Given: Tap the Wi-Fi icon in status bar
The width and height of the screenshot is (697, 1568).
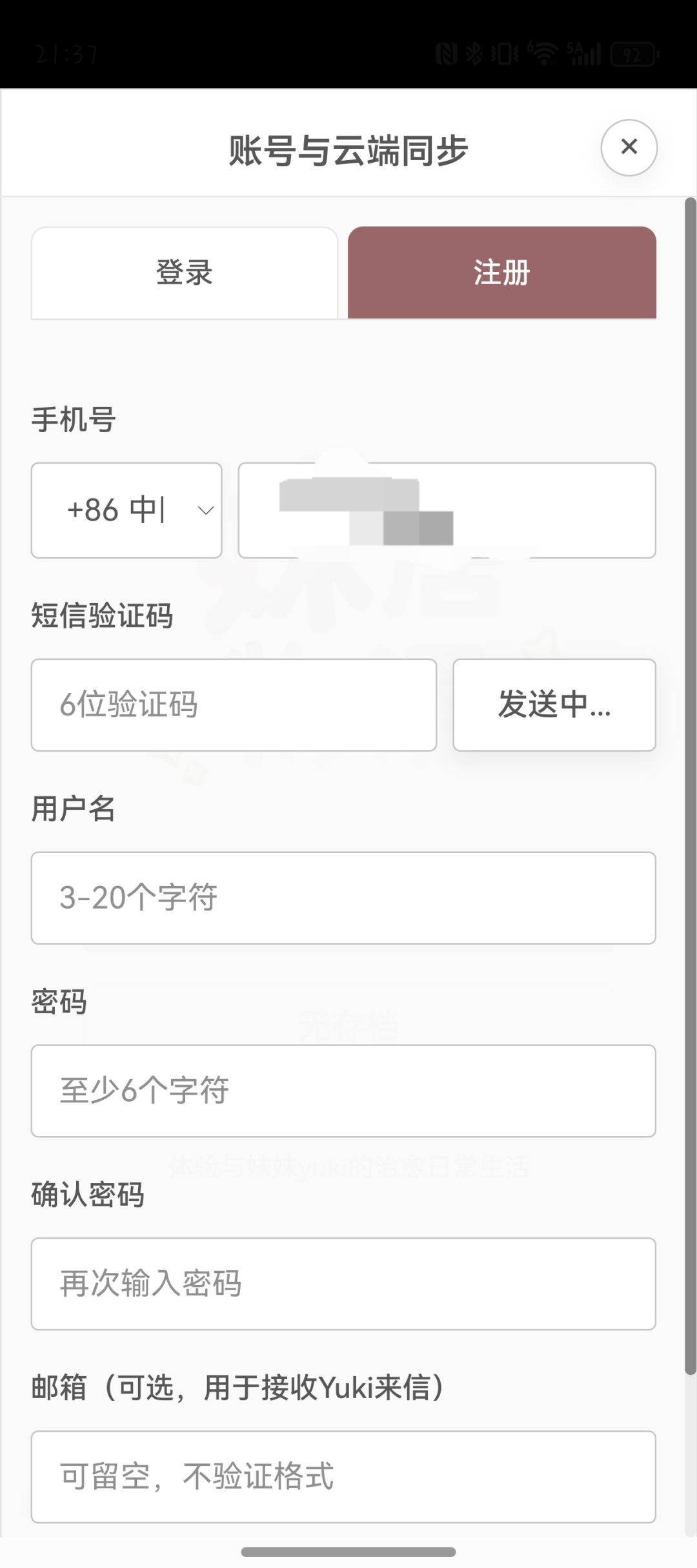Looking at the screenshot, I should click(543, 54).
